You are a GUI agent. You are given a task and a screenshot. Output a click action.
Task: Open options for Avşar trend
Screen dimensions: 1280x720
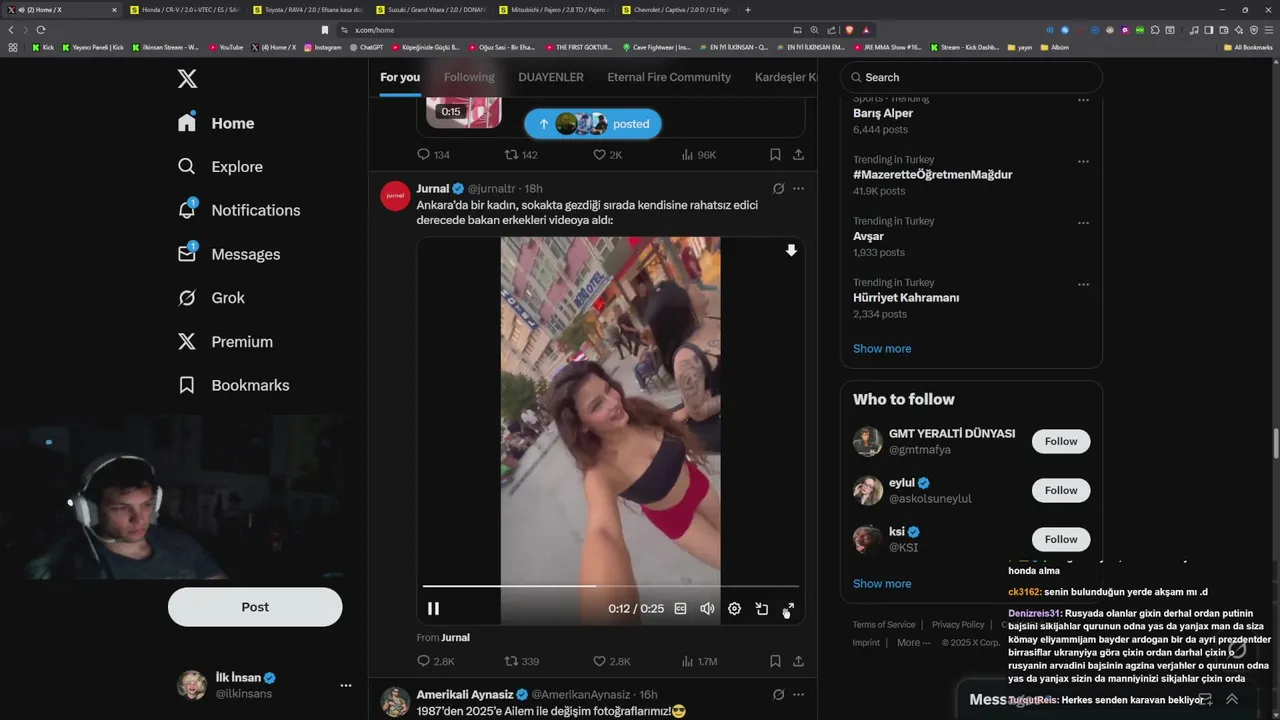click(x=1083, y=223)
